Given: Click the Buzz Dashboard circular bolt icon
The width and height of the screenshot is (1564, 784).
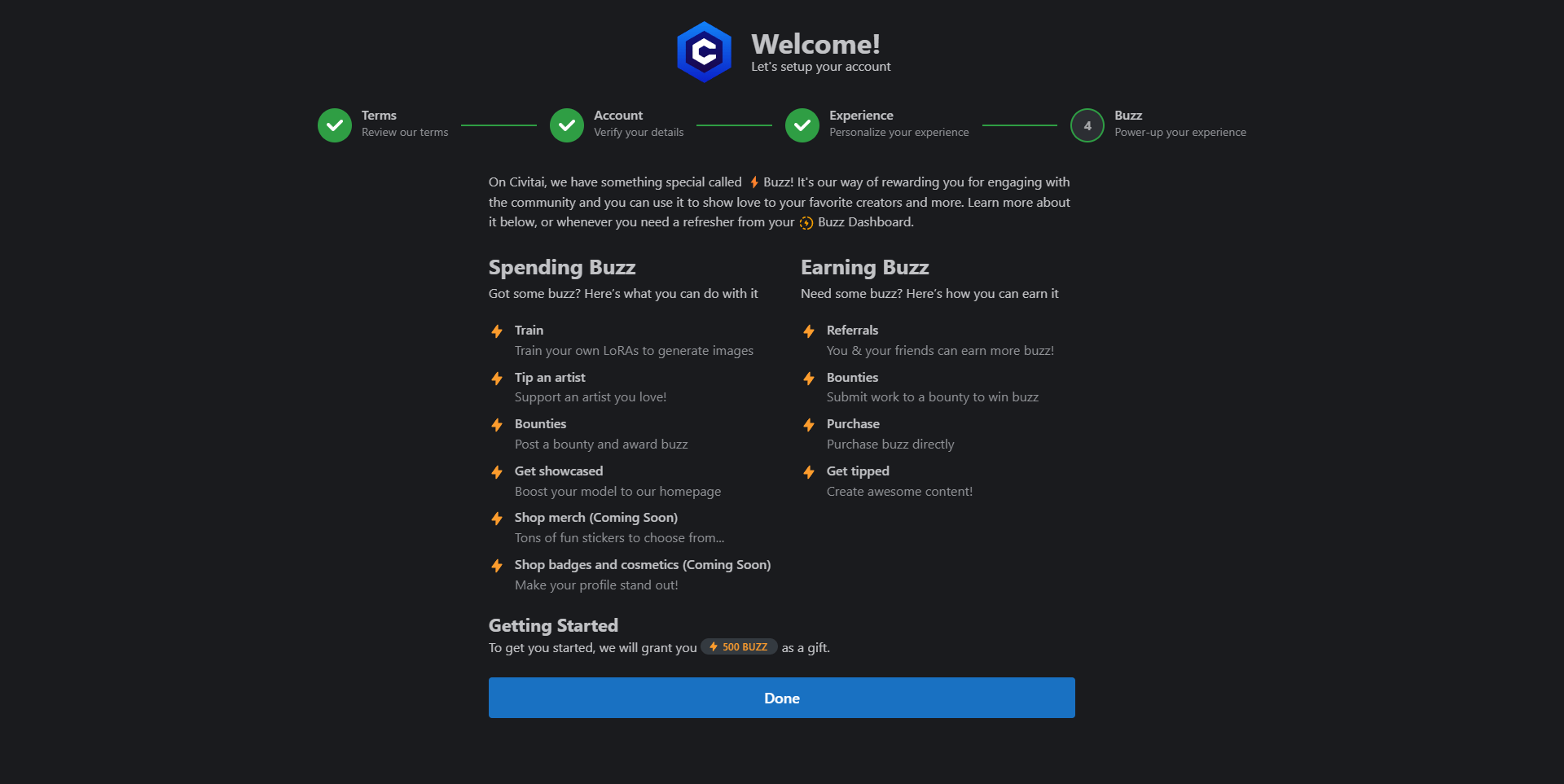Looking at the screenshot, I should point(806,223).
